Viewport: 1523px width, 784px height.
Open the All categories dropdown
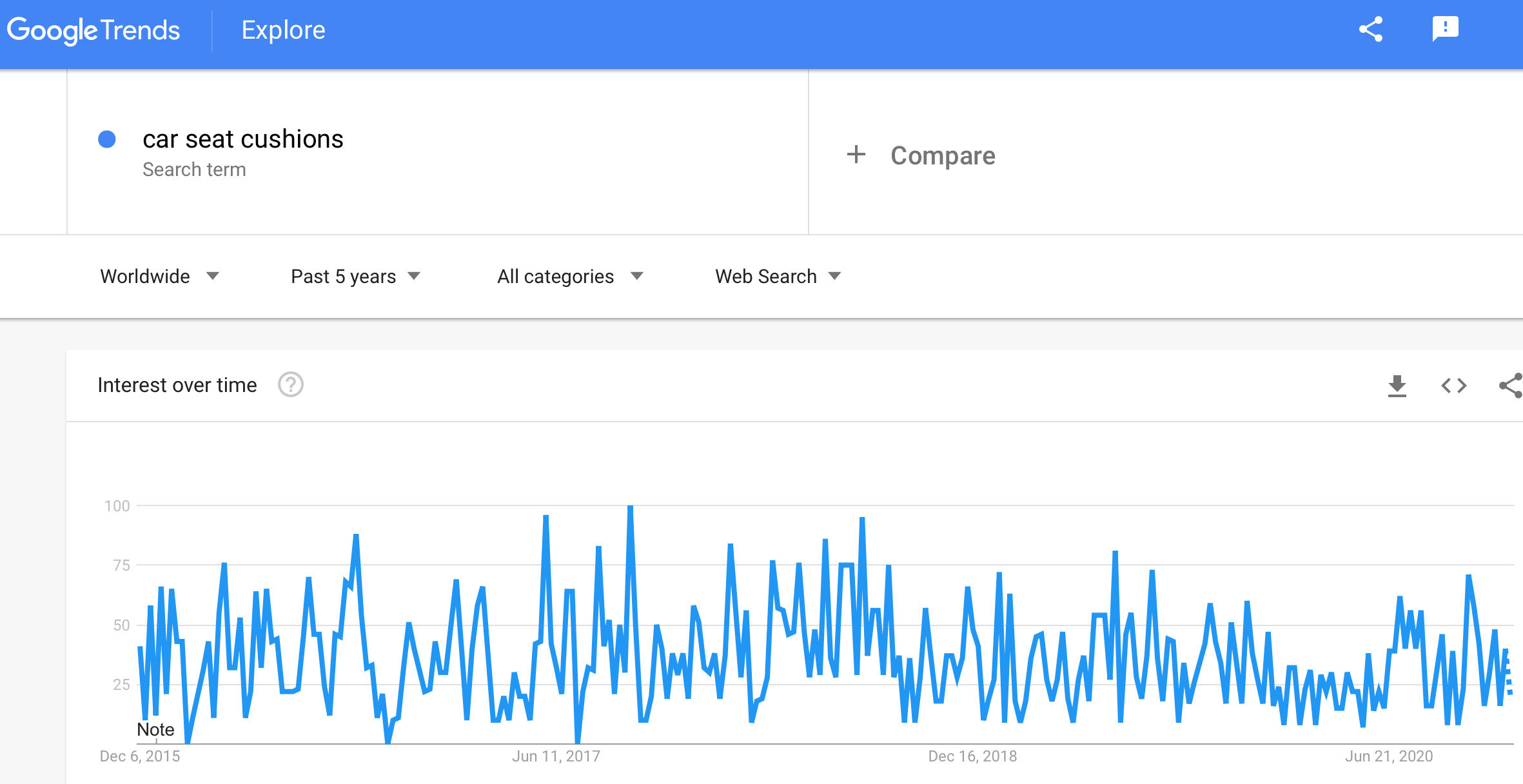(570, 277)
